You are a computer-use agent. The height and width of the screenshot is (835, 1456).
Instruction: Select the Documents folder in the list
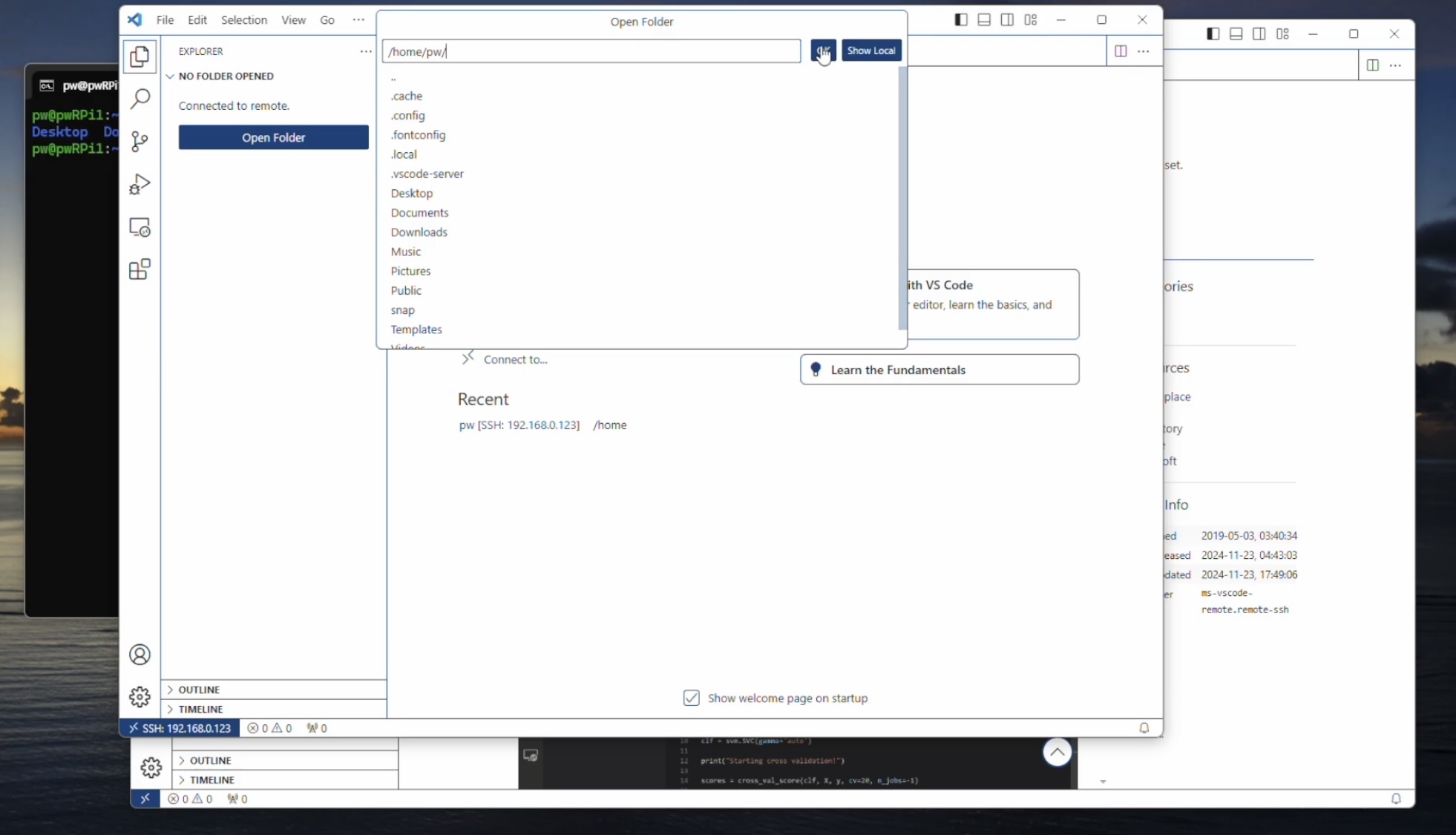419,212
